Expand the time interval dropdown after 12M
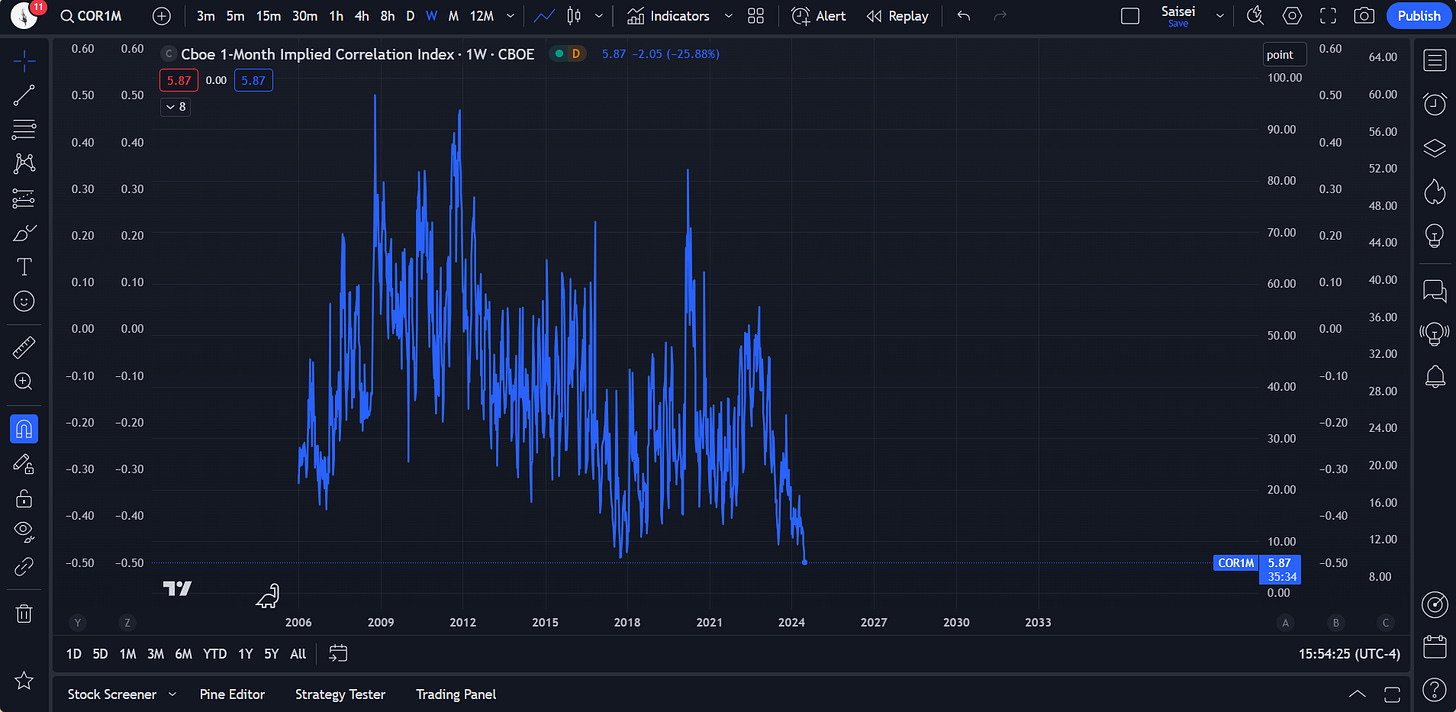1456x712 pixels. click(x=512, y=16)
